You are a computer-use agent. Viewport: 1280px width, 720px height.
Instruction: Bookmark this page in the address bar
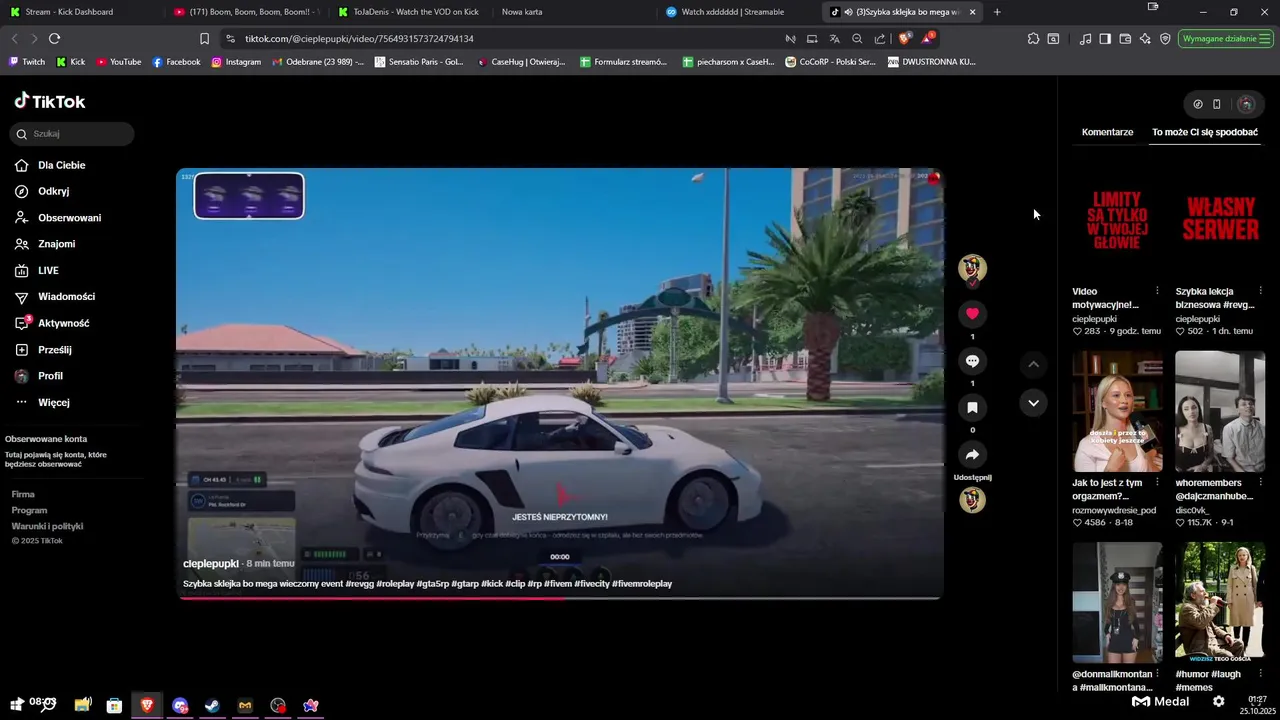coord(205,38)
